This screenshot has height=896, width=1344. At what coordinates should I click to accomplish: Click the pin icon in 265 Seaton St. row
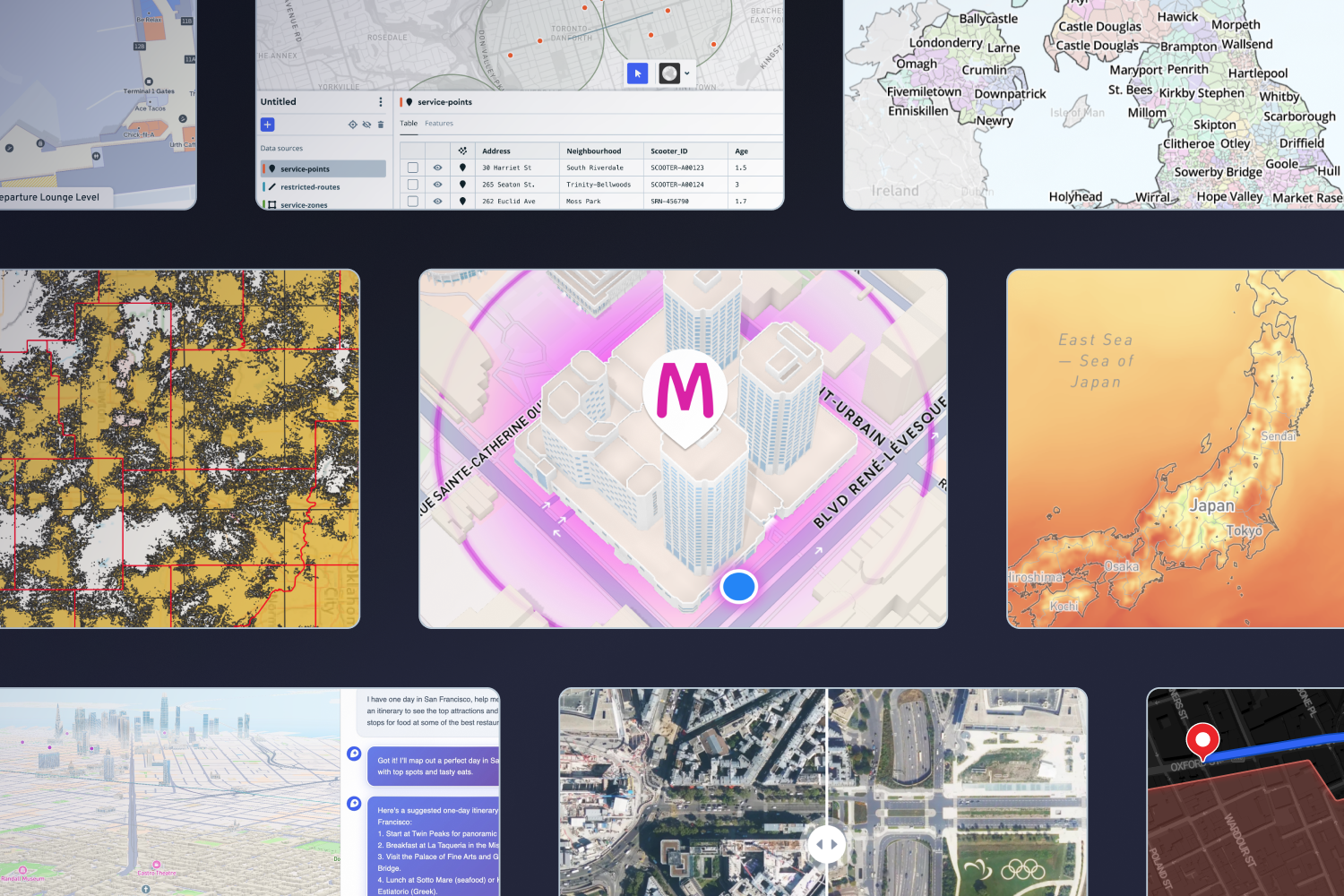pos(462,185)
